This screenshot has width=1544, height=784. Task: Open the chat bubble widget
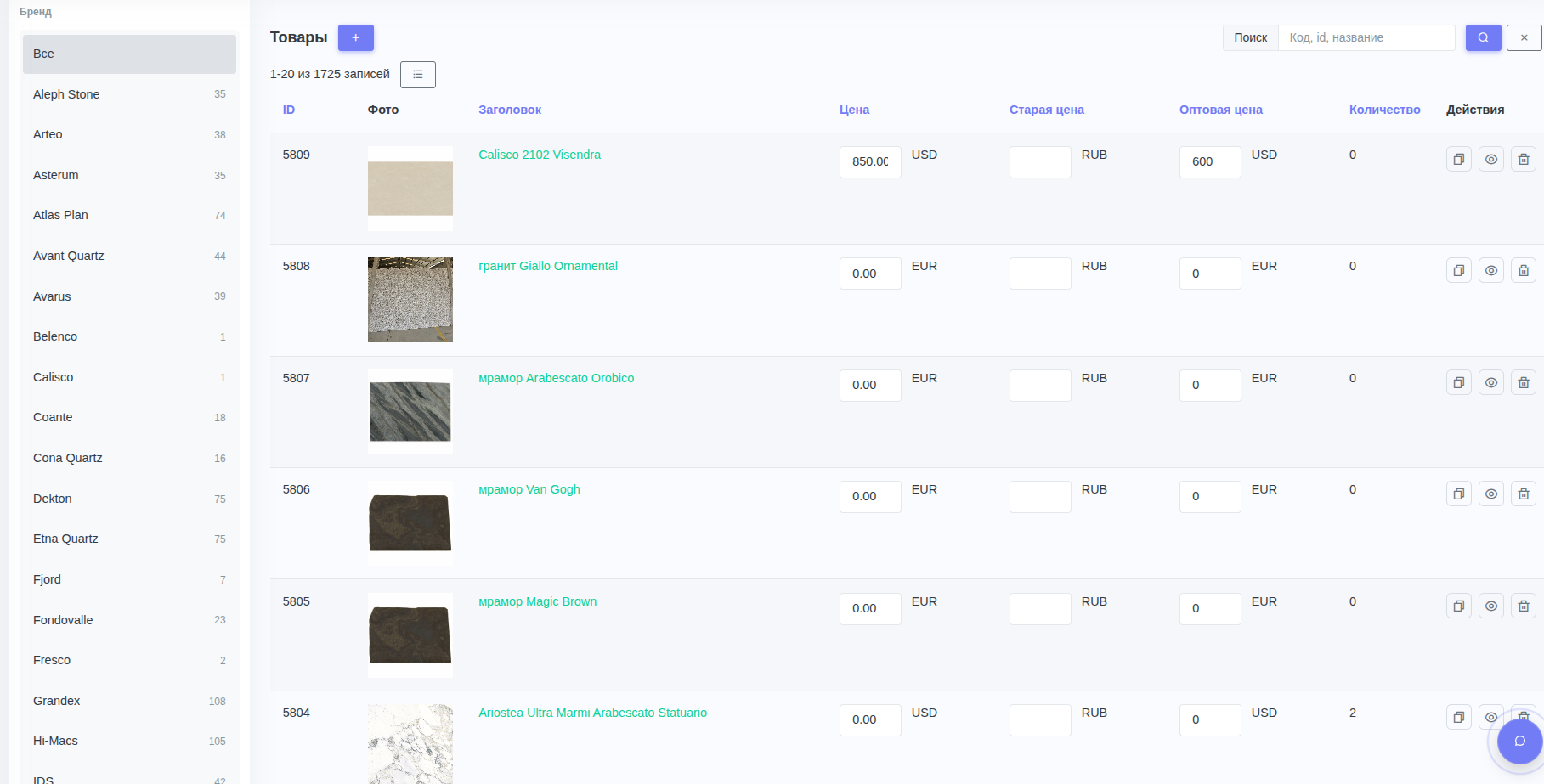1519,741
